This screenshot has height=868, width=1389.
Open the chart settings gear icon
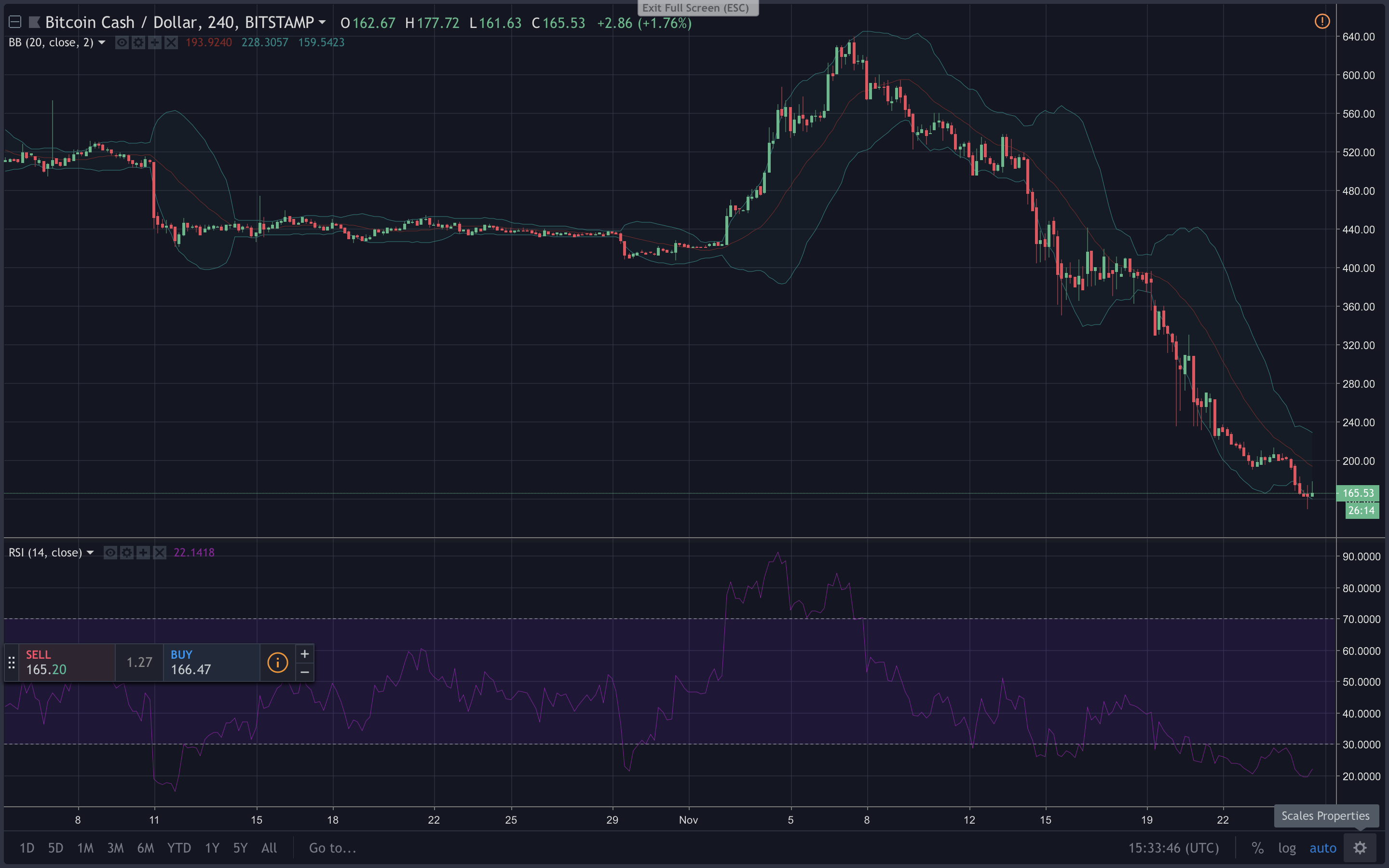[x=1360, y=847]
